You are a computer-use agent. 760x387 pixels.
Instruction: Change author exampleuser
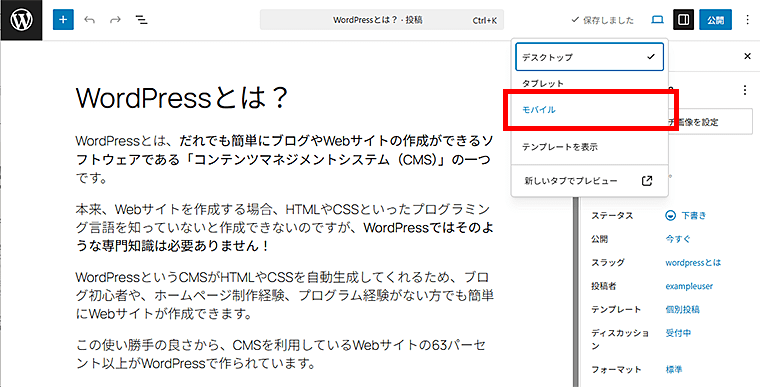(x=689, y=286)
